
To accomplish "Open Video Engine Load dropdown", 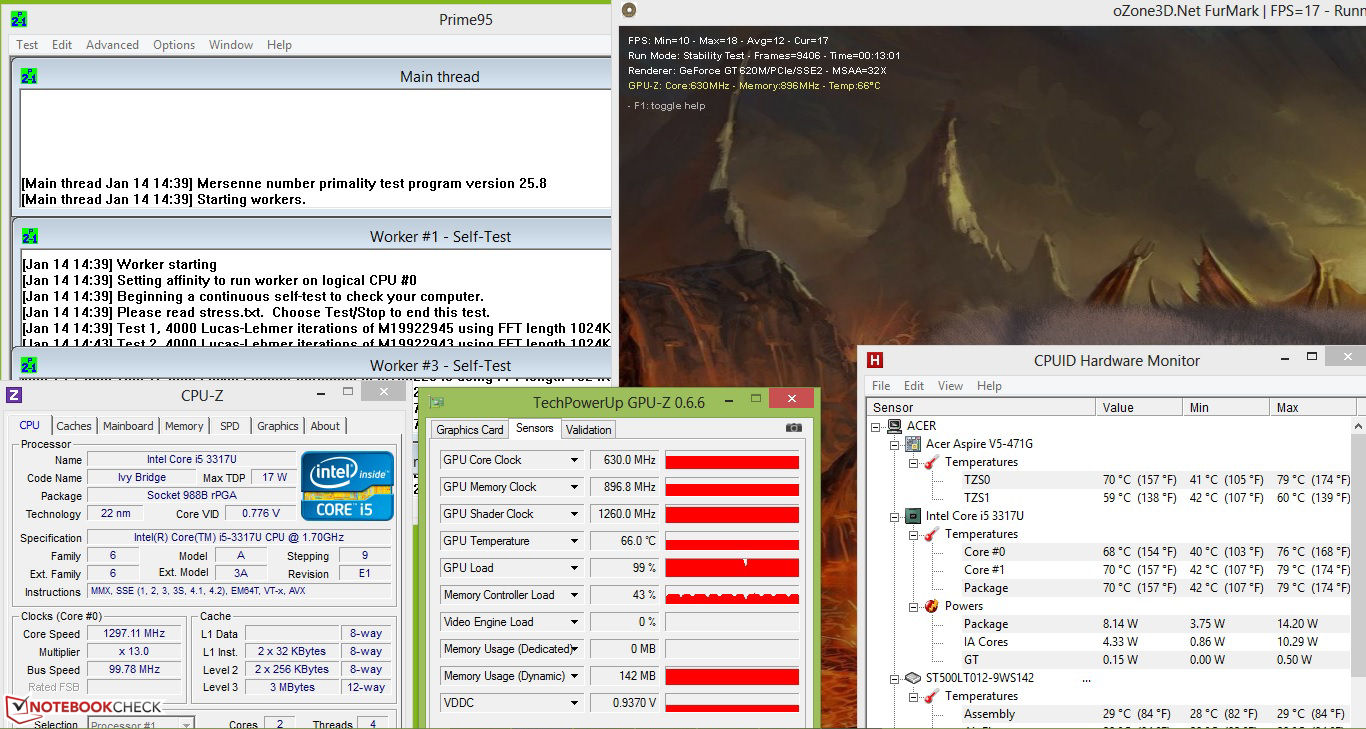I will pyautogui.click(x=574, y=622).
